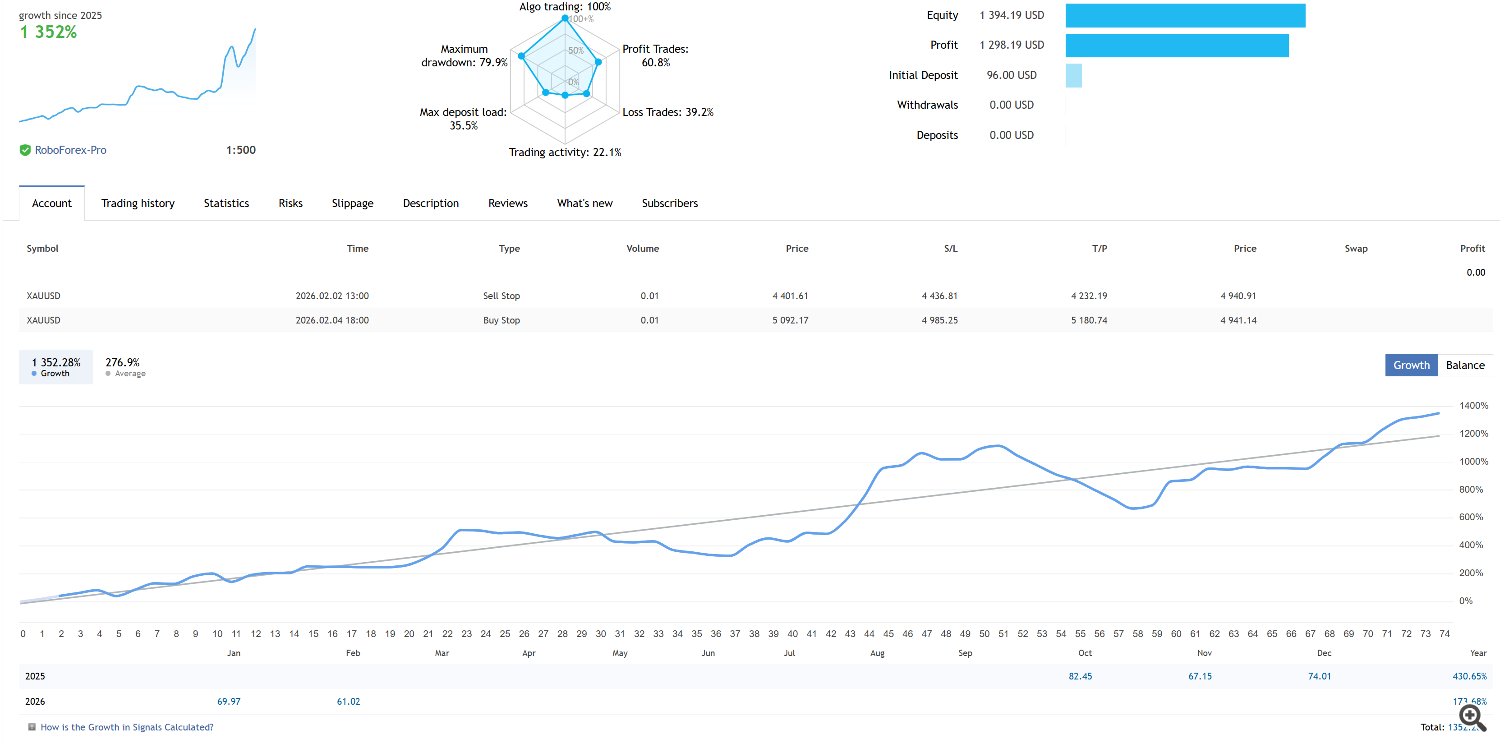The image size is (1500, 744).
Task: Click the Algo trading: 100% label
Action: 565,7
